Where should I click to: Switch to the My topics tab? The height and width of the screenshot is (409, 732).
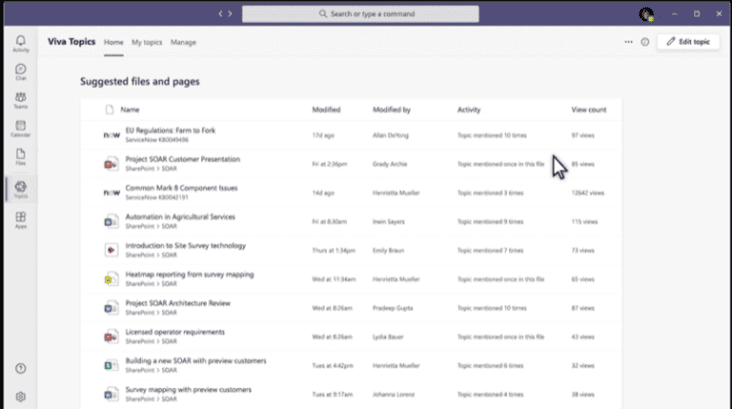pos(147,42)
